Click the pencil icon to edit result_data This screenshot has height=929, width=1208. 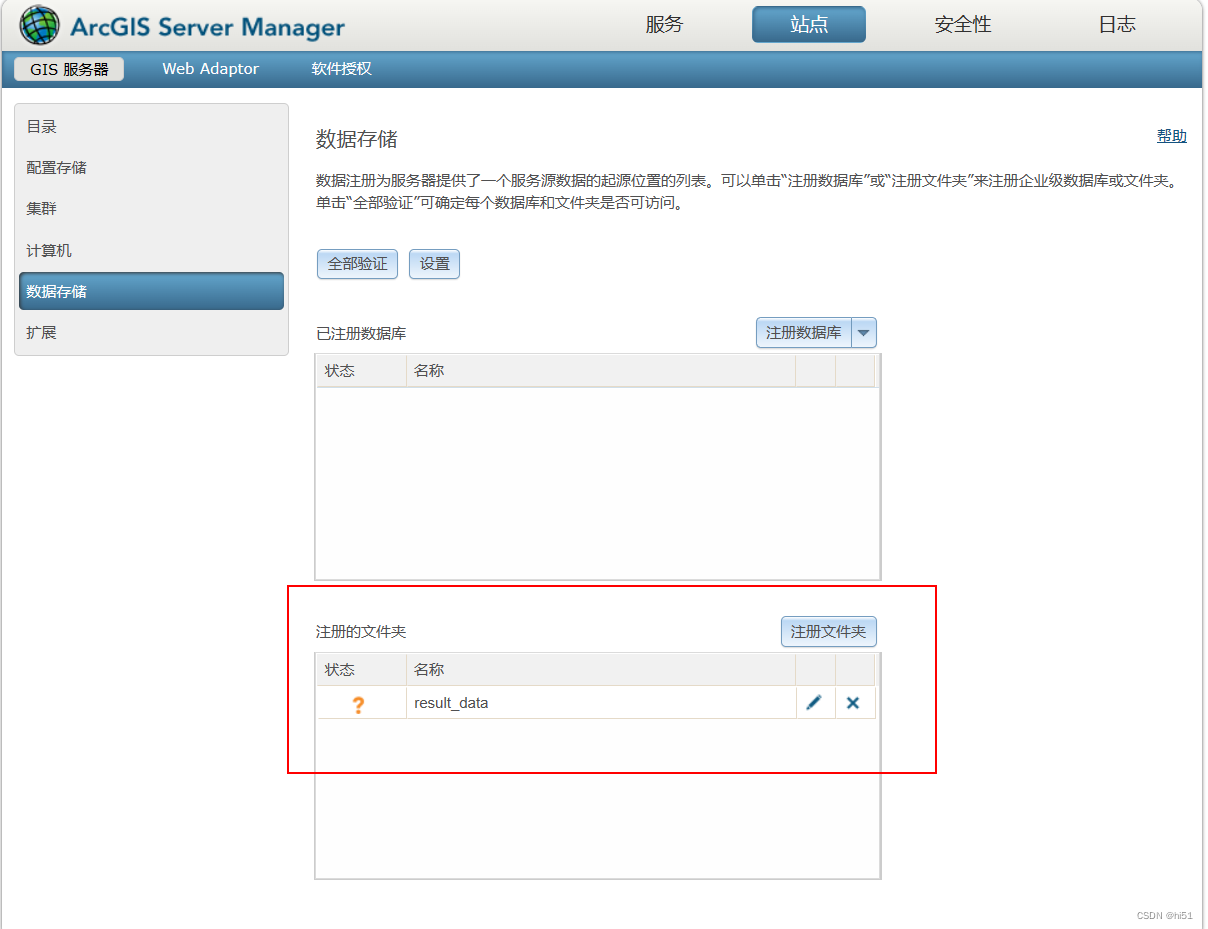814,702
